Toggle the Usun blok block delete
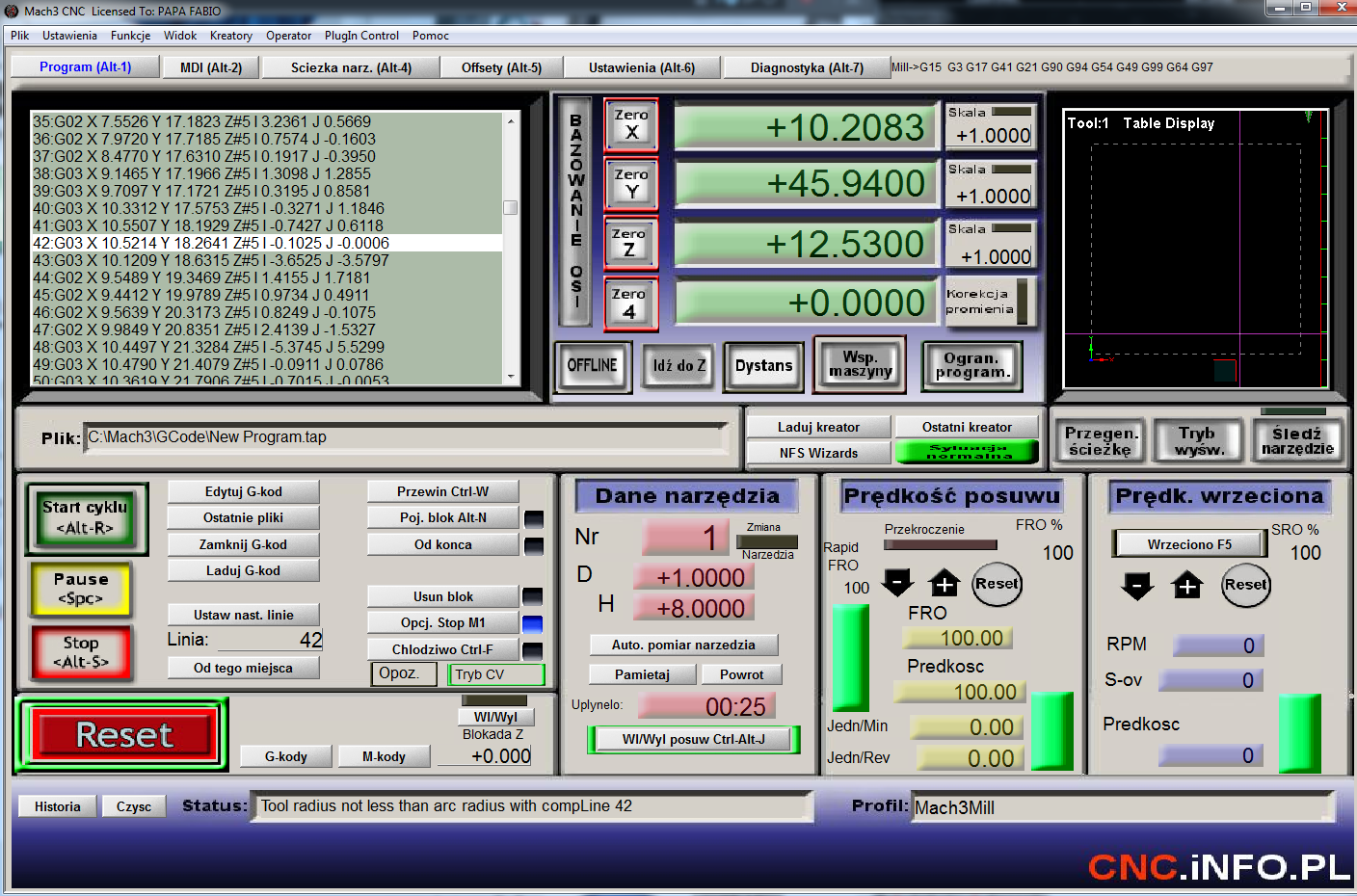Image resolution: width=1357 pixels, height=896 pixels. click(x=443, y=596)
